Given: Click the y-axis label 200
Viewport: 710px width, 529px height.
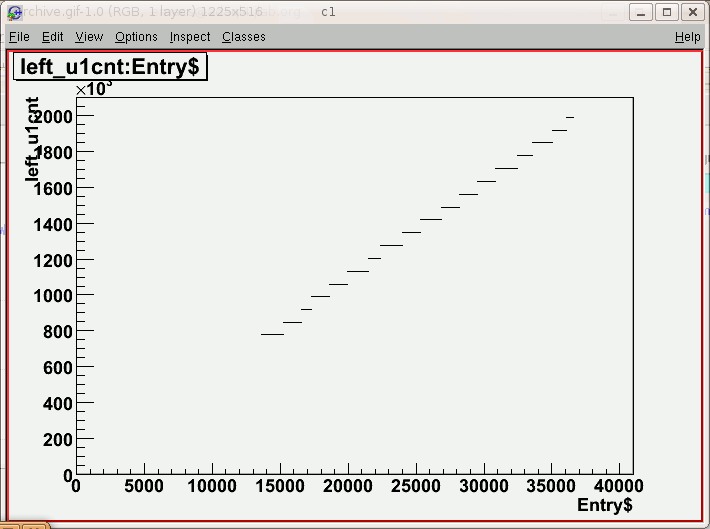Looking at the screenshot, I should point(58,439).
